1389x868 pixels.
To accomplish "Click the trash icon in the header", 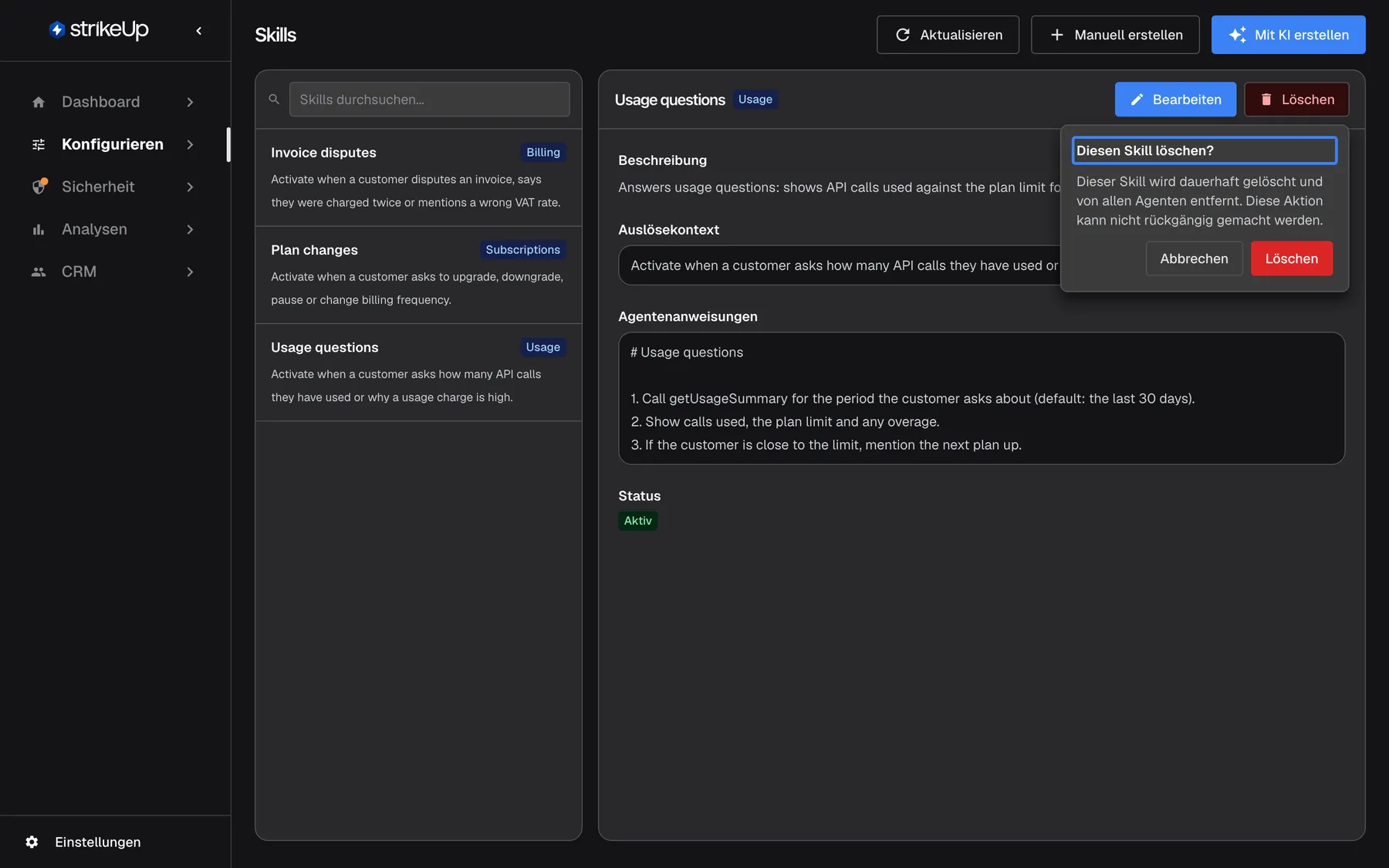I will click(1266, 100).
